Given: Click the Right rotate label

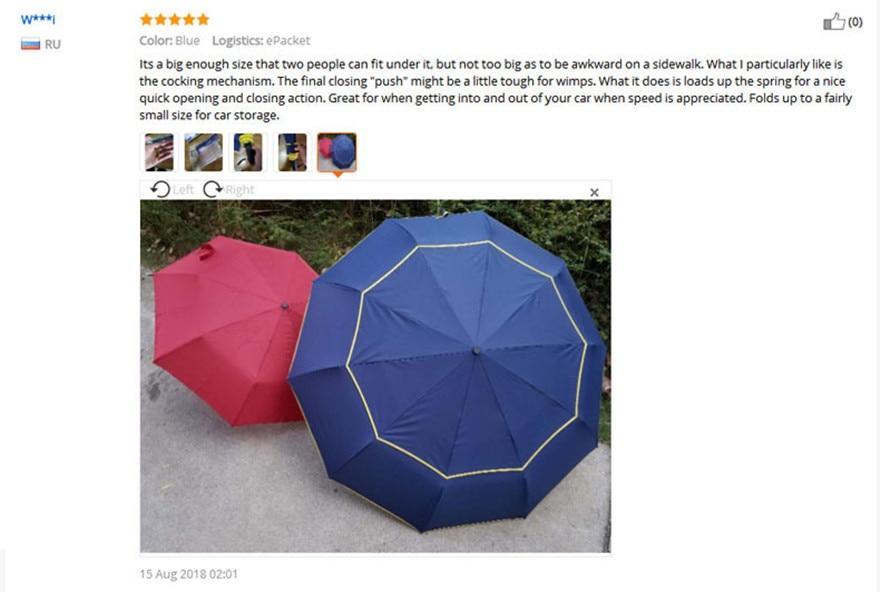Looking at the screenshot, I should point(240,190).
